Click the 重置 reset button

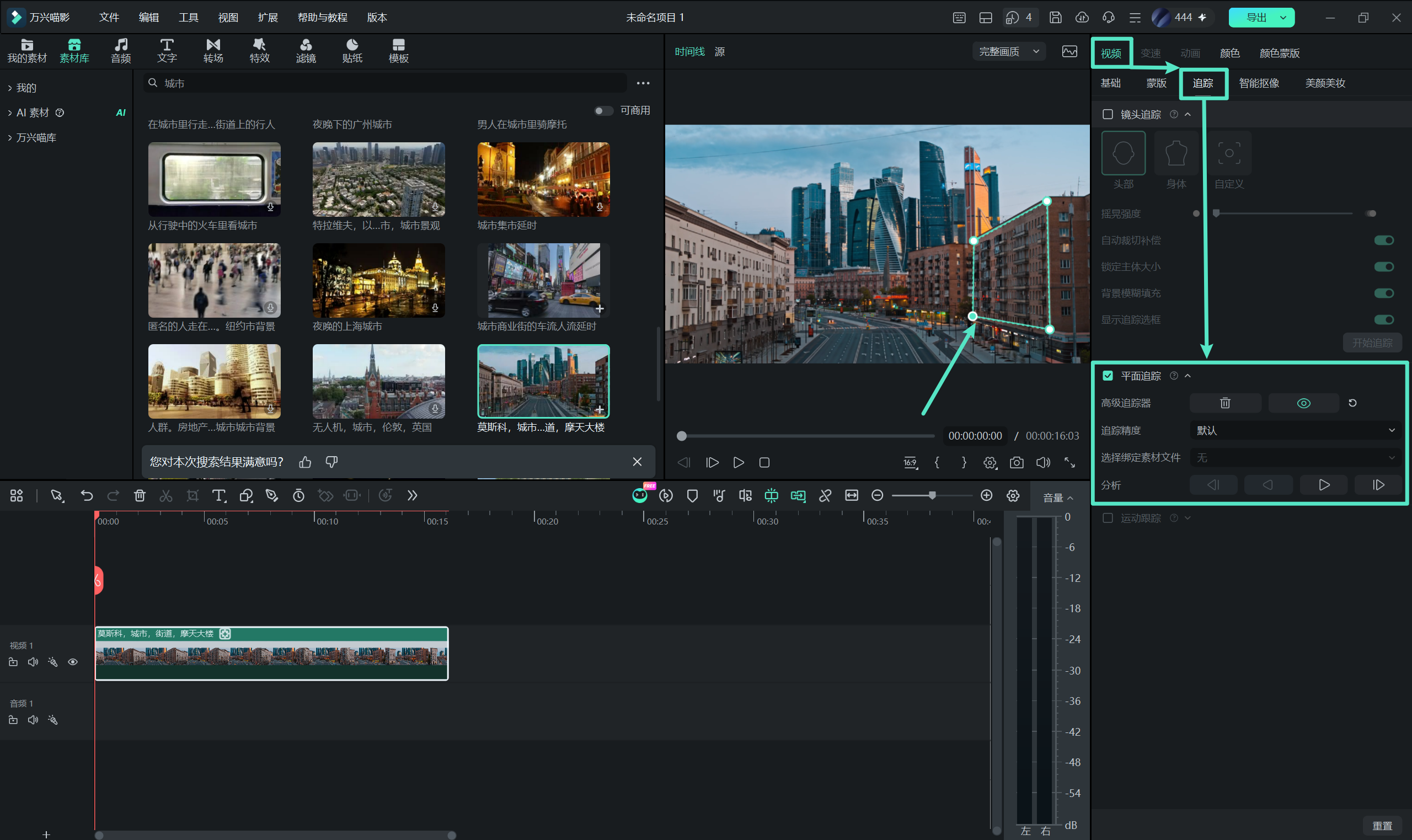click(x=1382, y=826)
